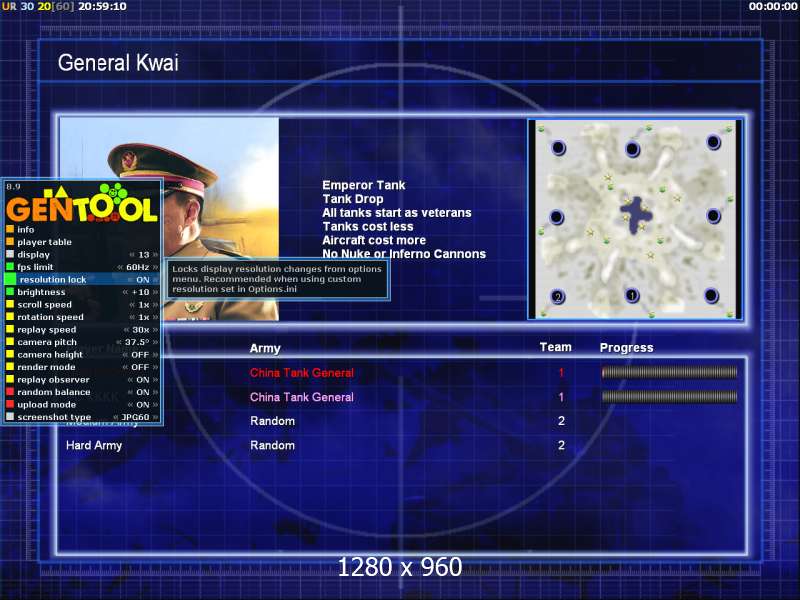Image resolution: width=800 pixels, height=600 pixels.
Task: Click the yellow square beside camera pitch
Action: click(10, 341)
